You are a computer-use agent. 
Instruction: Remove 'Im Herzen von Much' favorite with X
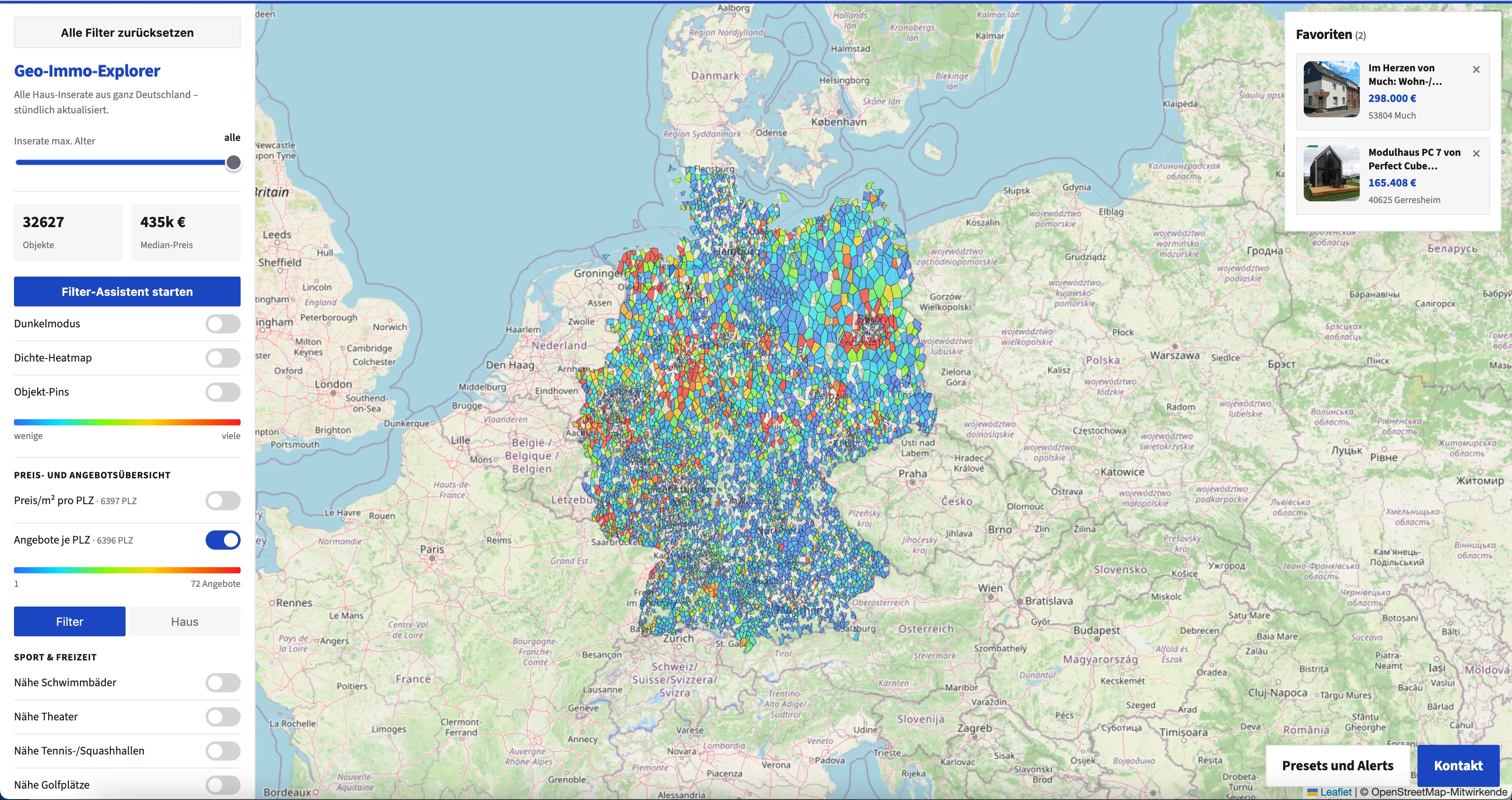pos(1476,69)
